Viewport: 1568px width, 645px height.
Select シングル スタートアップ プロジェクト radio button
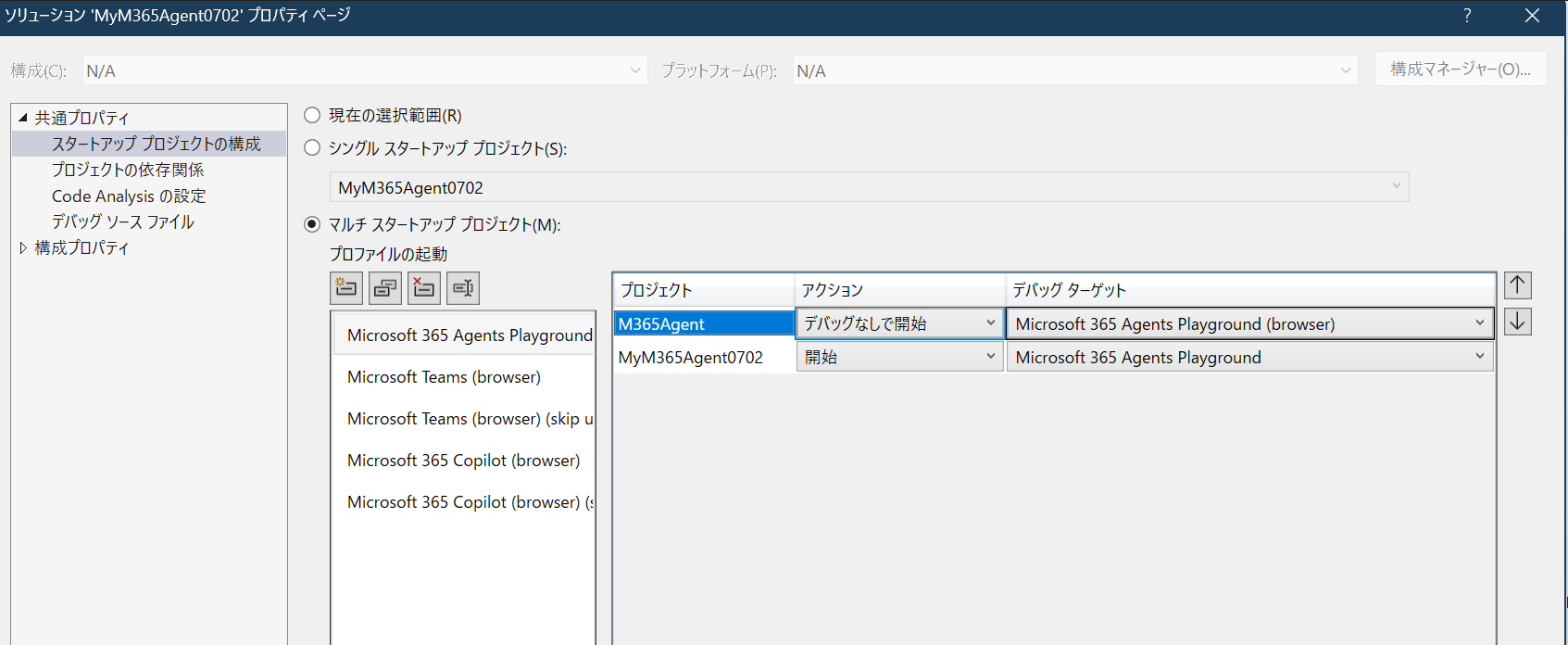tap(312, 147)
